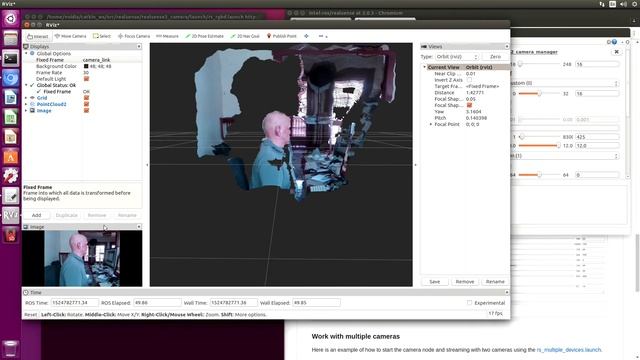The height and width of the screenshot is (360, 640).
Task: Click the Wall Time field
Action: coord(233,303)
